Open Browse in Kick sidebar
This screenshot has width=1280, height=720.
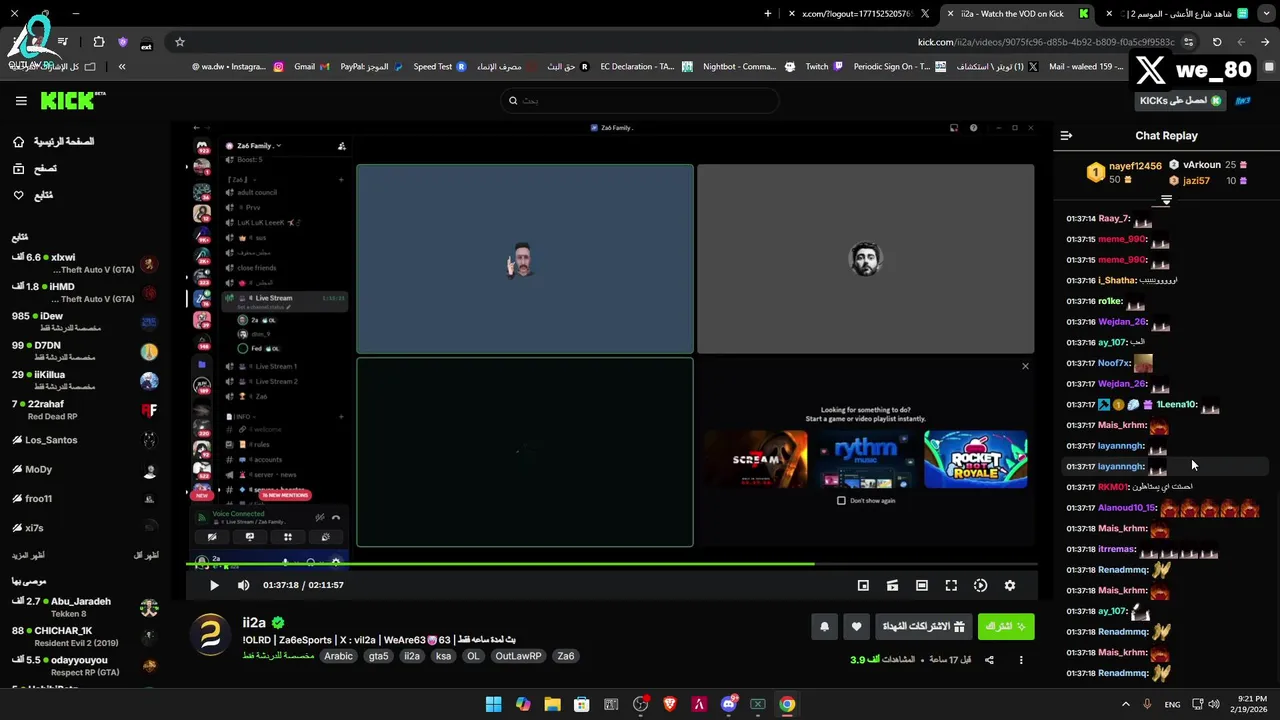35,169
